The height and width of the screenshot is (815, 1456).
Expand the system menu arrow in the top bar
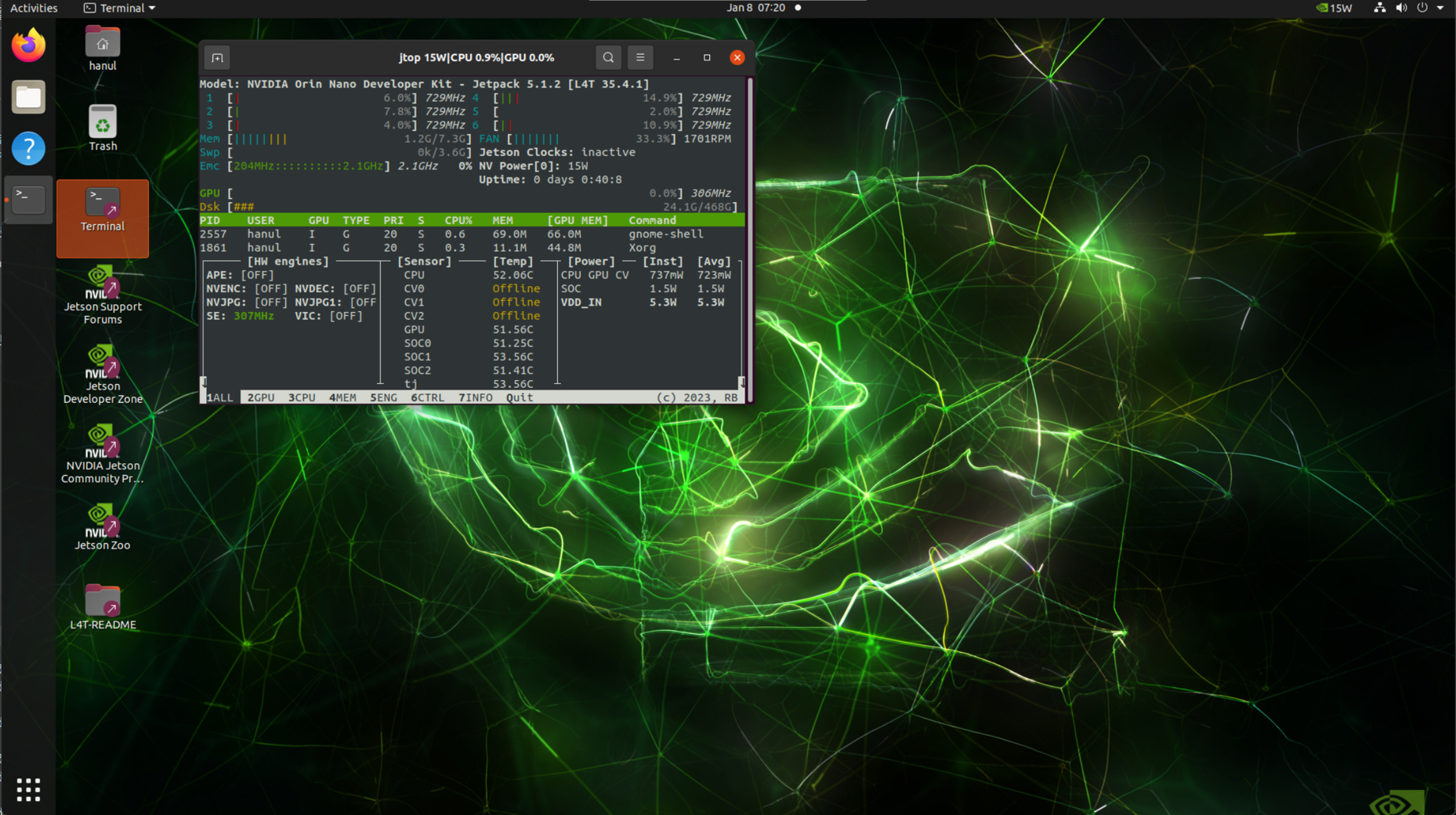coord(1440,8)
